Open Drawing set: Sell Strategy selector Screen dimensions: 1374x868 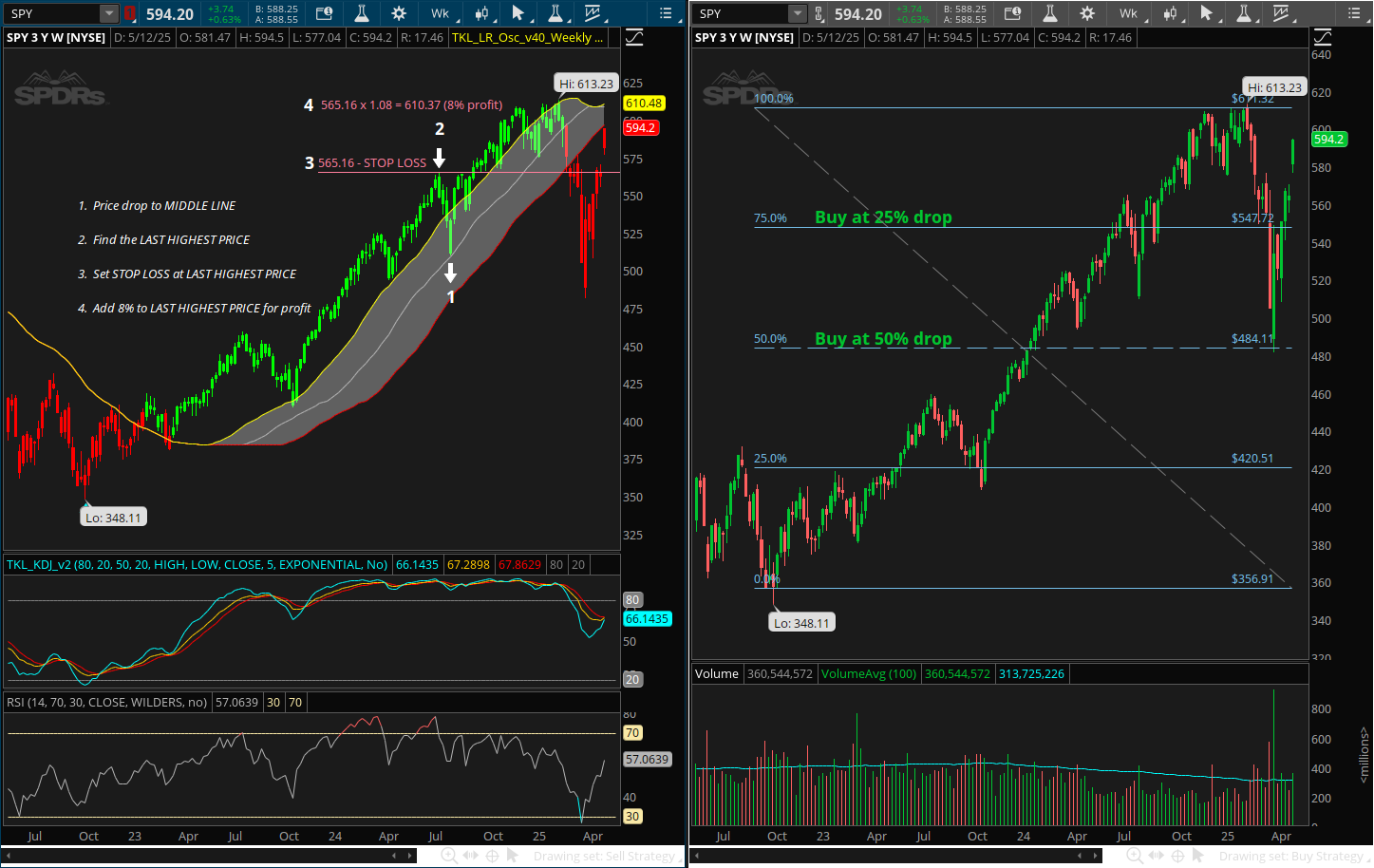pos(608,857)
